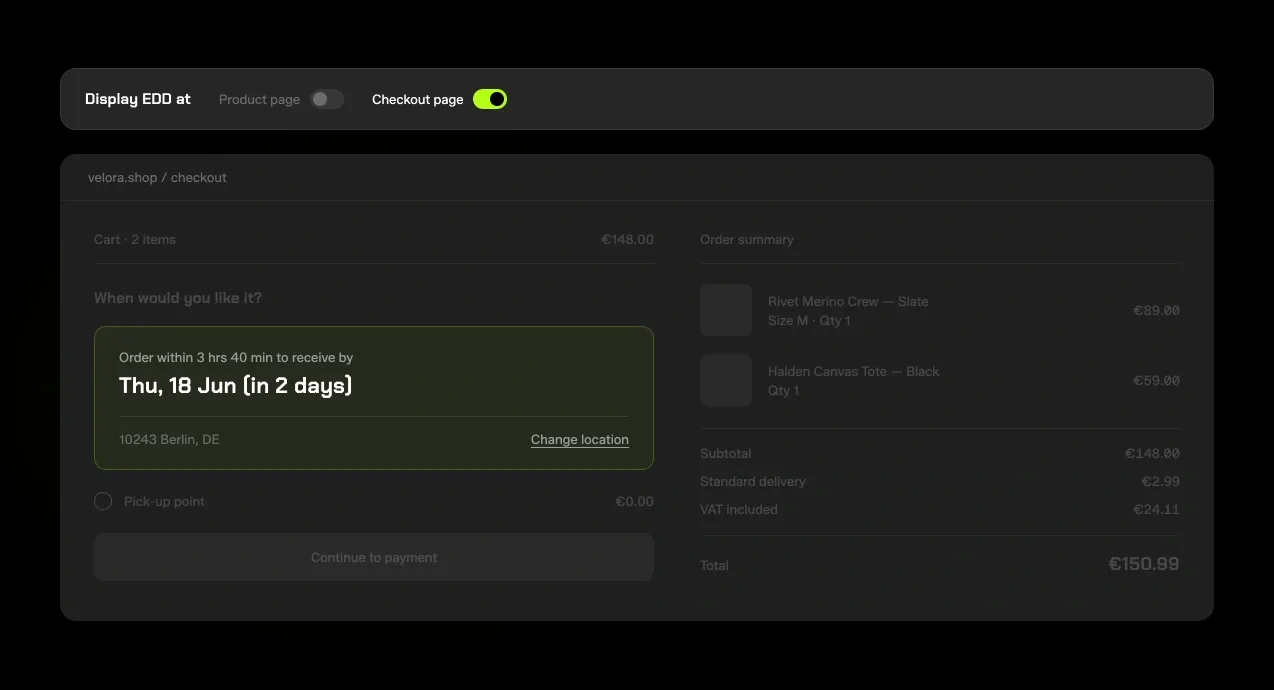Open the Halden Canvas Tote product thumbnail
1274x690 pixels.
pyautogui.click(x=726, y=380)
